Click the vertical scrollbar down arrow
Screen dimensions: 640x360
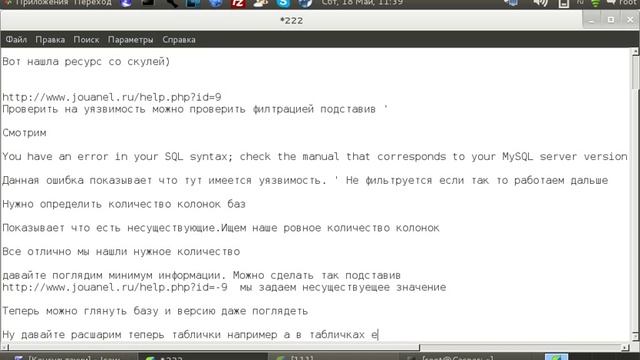pos(636,336)
